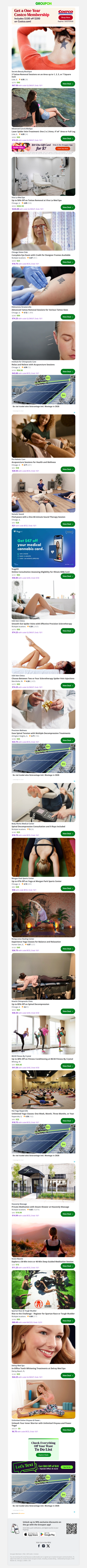
Task: Open the $10 Uber Gift Card banner
Action: [43, 147]
